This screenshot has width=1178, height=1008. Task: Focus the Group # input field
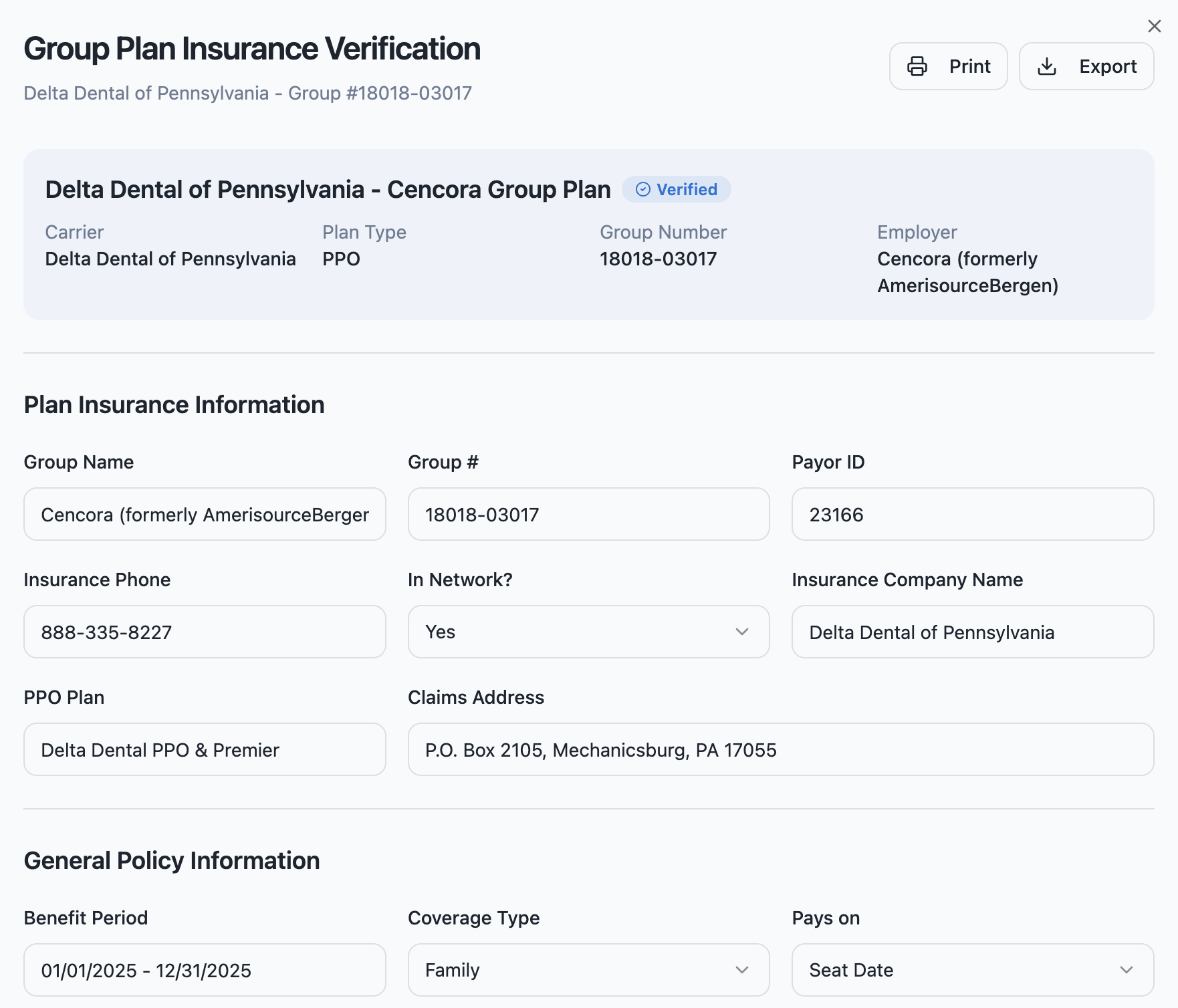pyautogui.click(x=588, y=514)
